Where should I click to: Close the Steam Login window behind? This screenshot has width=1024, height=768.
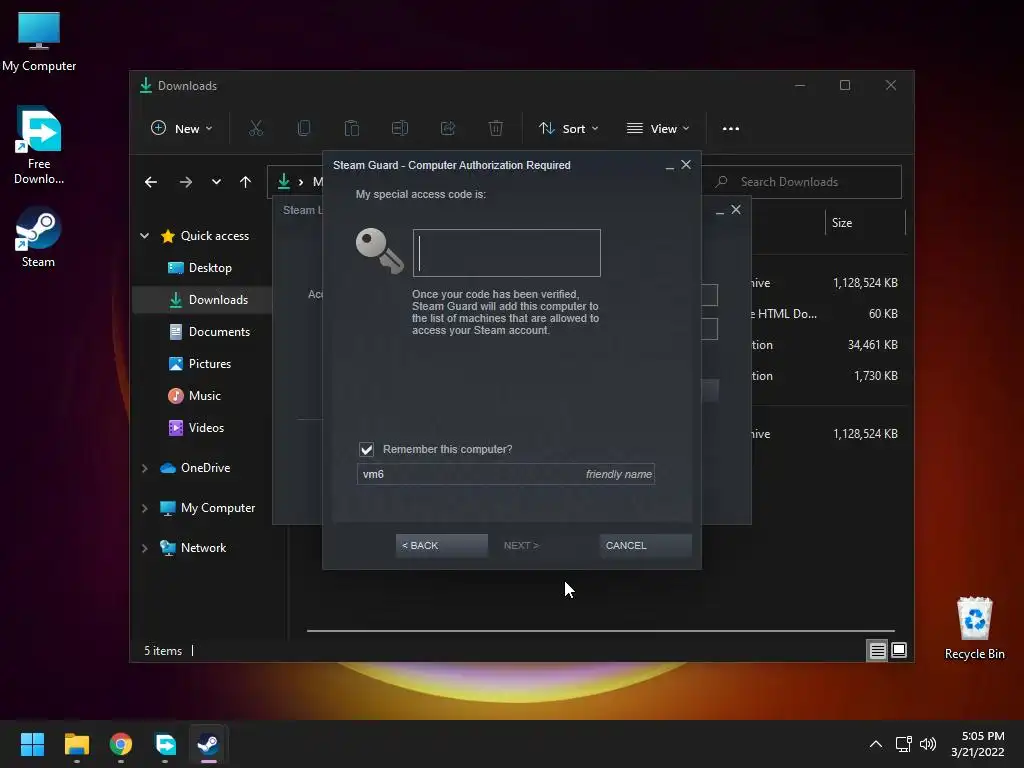736,210
